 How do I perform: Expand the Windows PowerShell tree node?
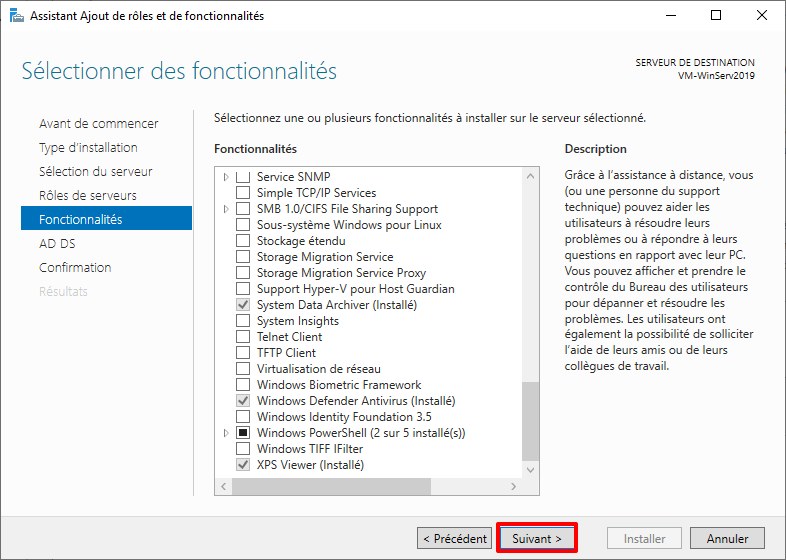(x=226, y=433)
